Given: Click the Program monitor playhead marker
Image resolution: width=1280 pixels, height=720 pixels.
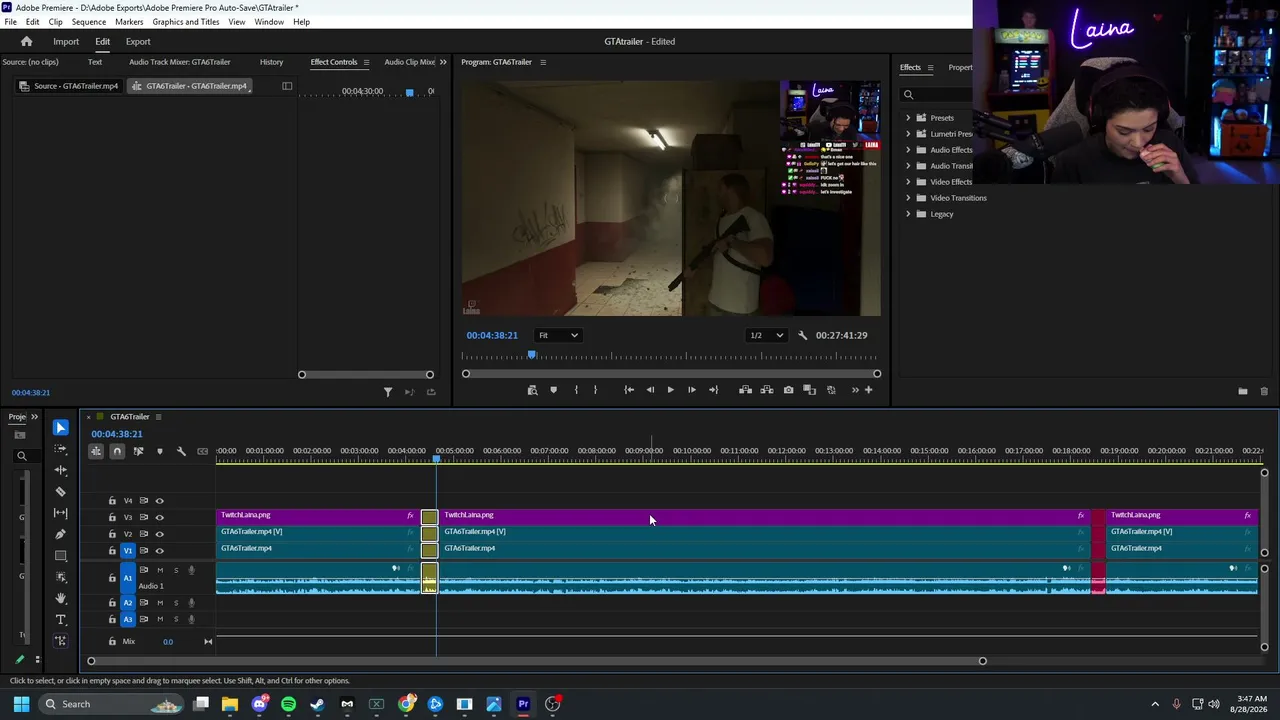Looking at the screenshot, I should pyautogui.click(x=532, y=355).
